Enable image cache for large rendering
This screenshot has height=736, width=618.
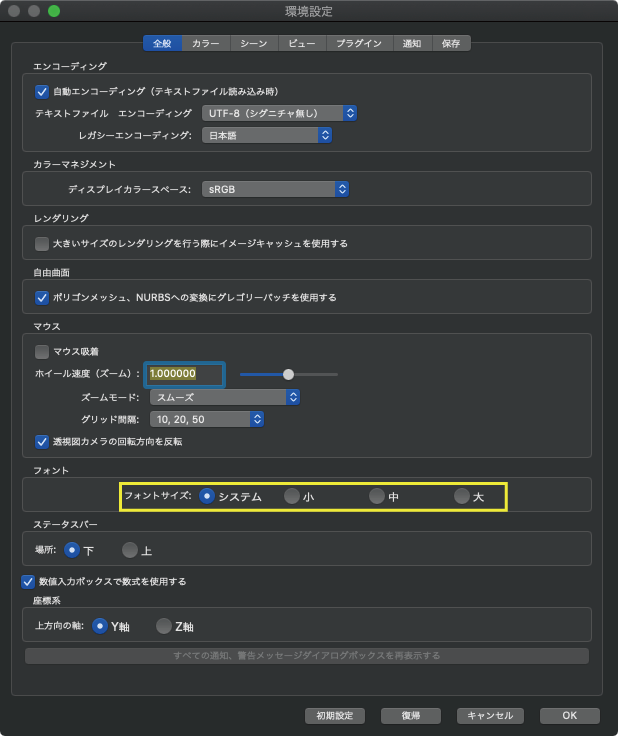(42, 243)
